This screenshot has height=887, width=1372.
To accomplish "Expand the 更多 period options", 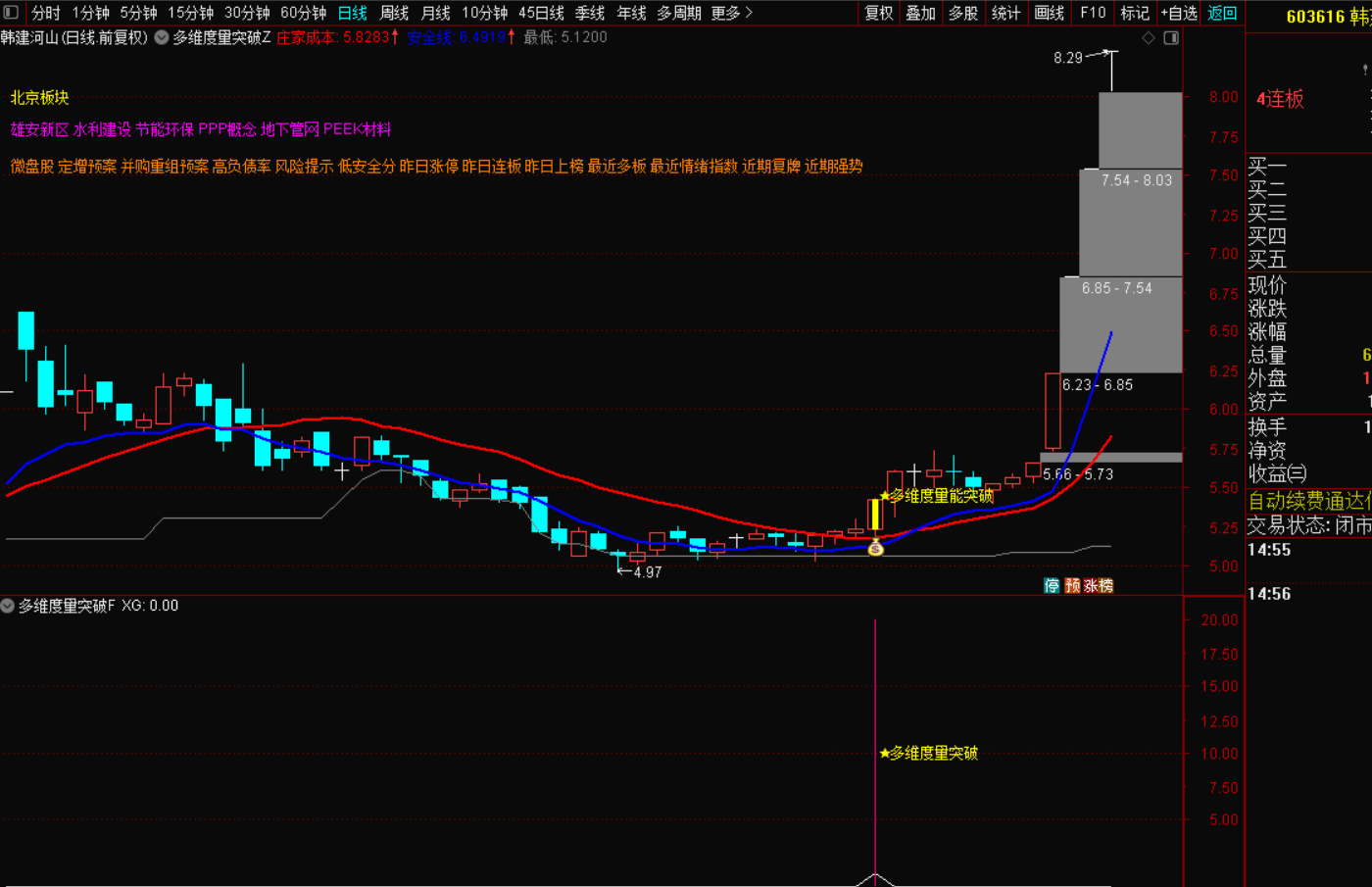I will tap(731, 13).
